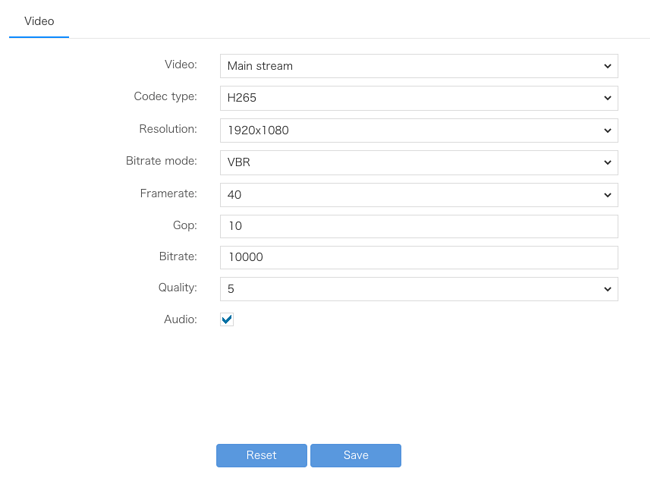The height and width of the screenshot is (500, 650).
Task: Save the video settings
Action: click(355, 455)
